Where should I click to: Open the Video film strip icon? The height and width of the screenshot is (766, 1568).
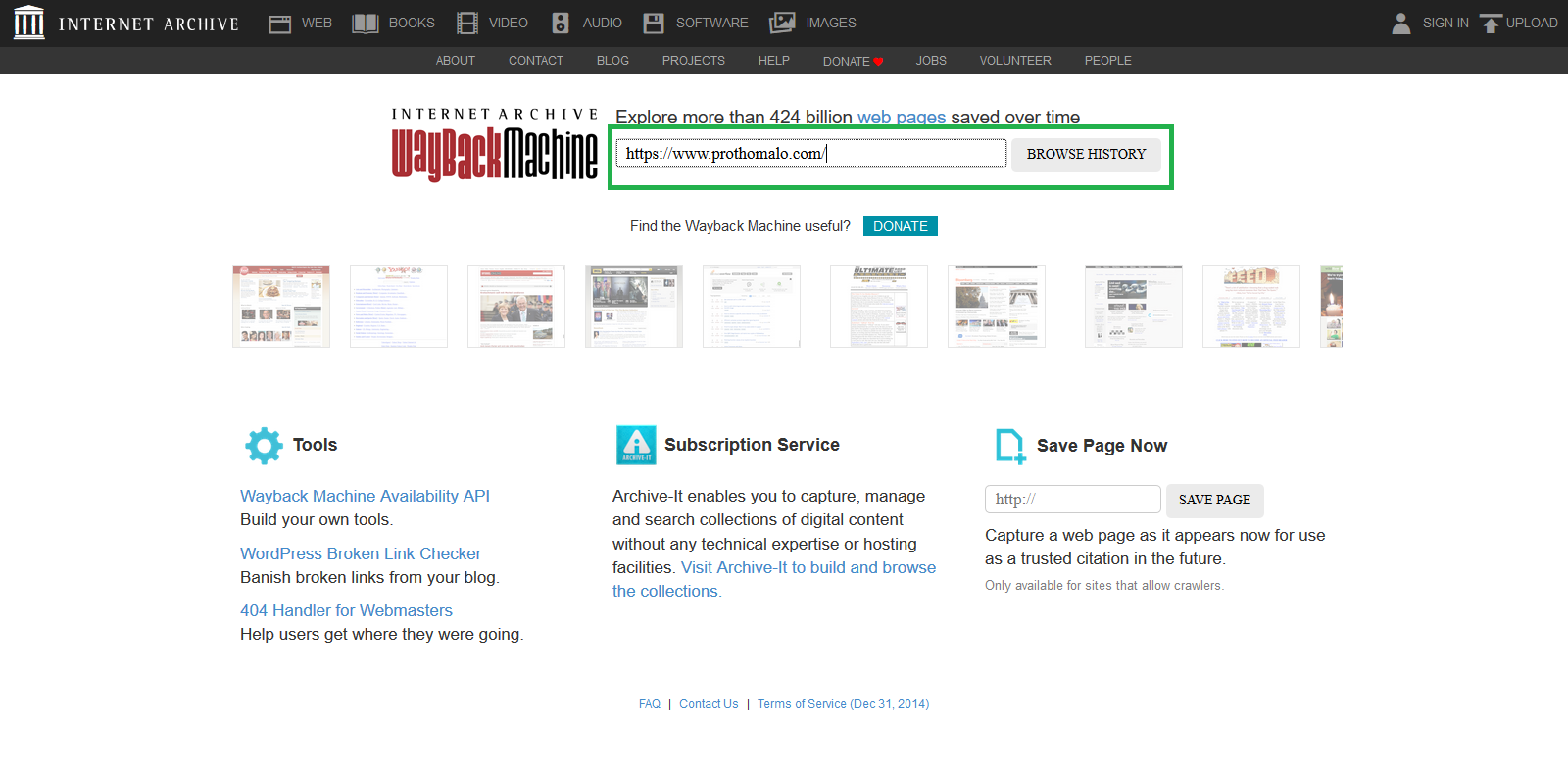tap(467, 24)
